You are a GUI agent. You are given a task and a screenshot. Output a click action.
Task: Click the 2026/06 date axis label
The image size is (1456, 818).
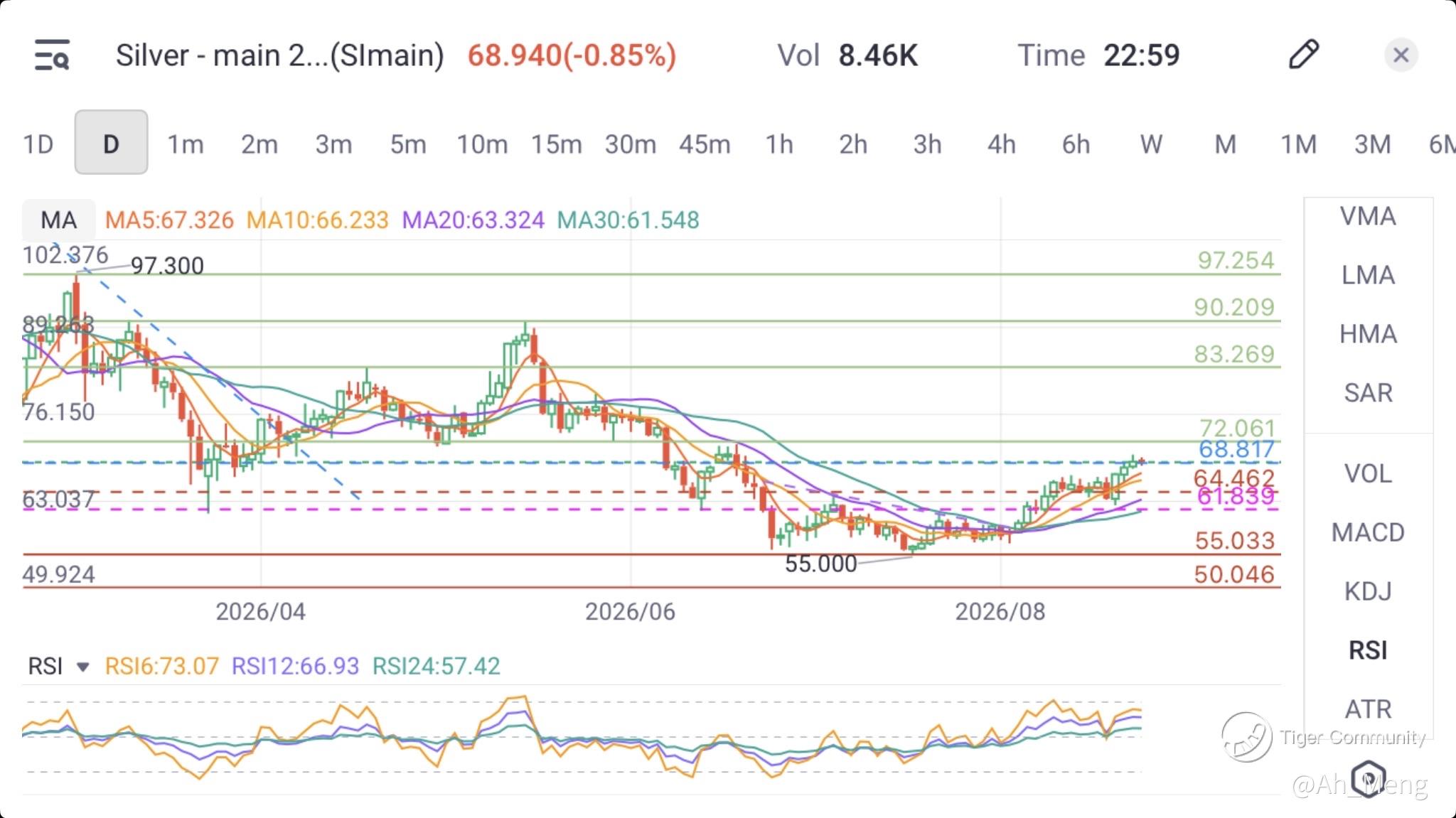630,612
